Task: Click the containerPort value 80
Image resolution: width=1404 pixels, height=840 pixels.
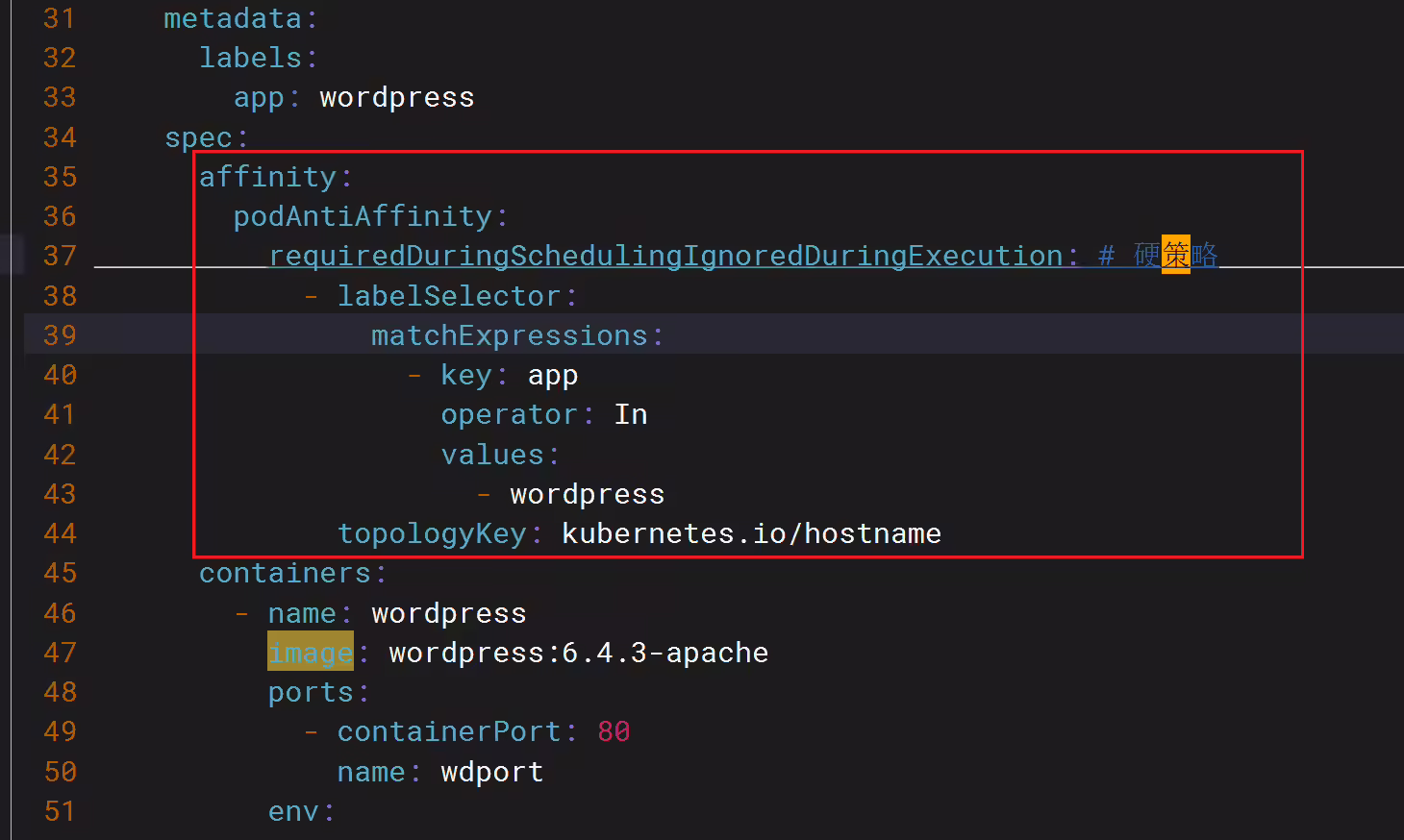Action: click(x=614, y=731)
